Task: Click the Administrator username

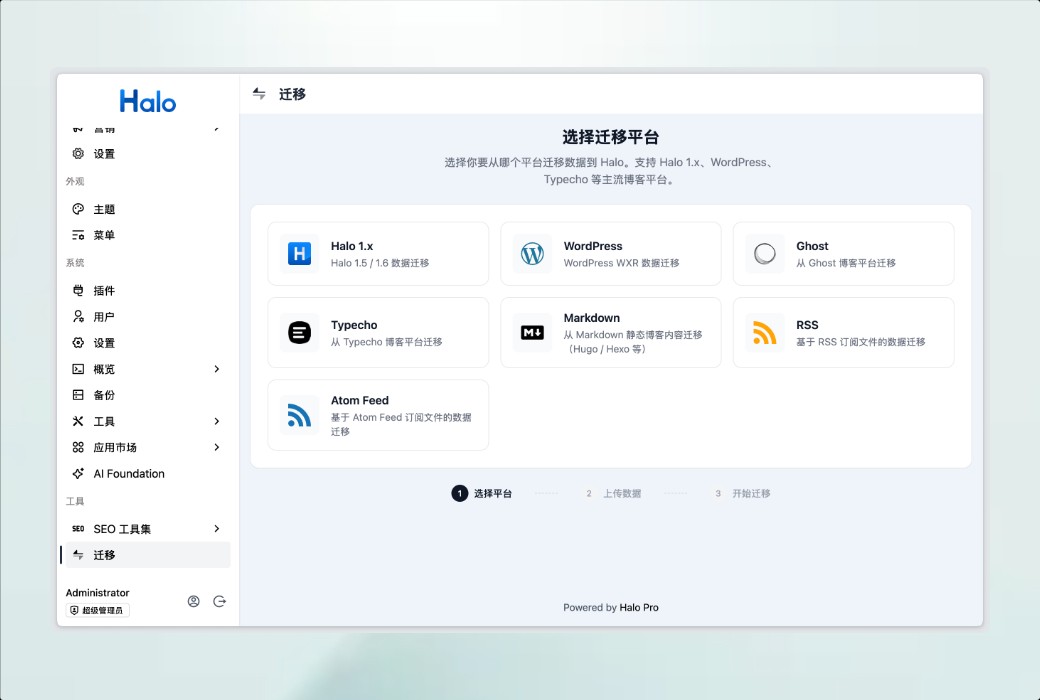Action: coord(98,593)
